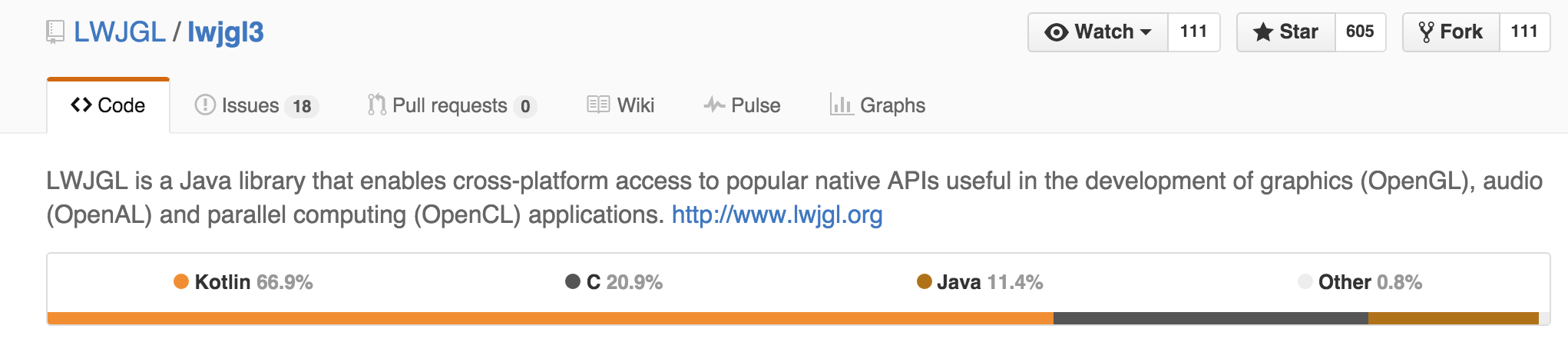
Task: Click the eye icon in Watch button
Action: point(1057,32)
